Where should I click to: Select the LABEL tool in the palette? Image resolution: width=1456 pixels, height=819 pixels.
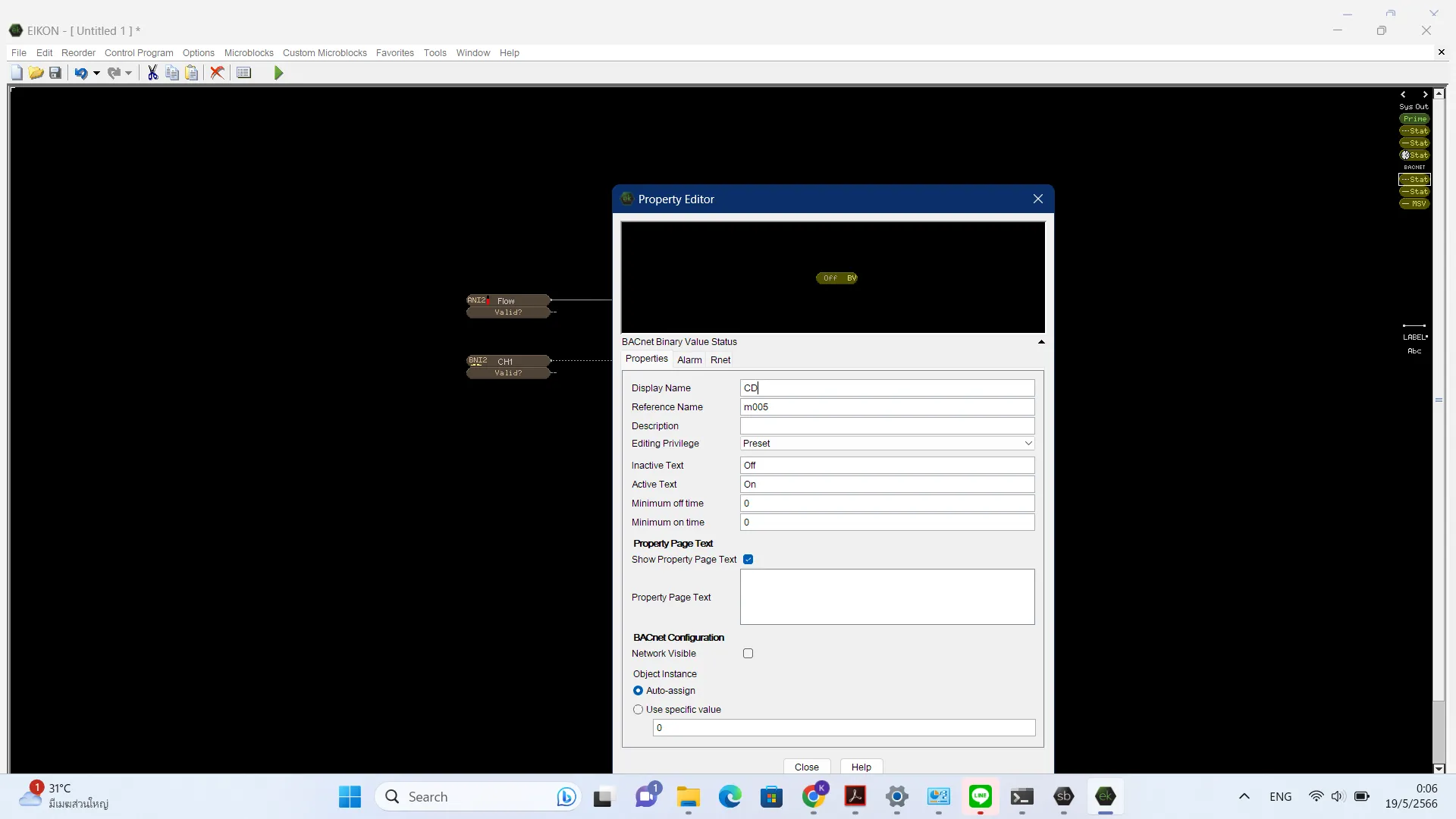[1414, 337]
